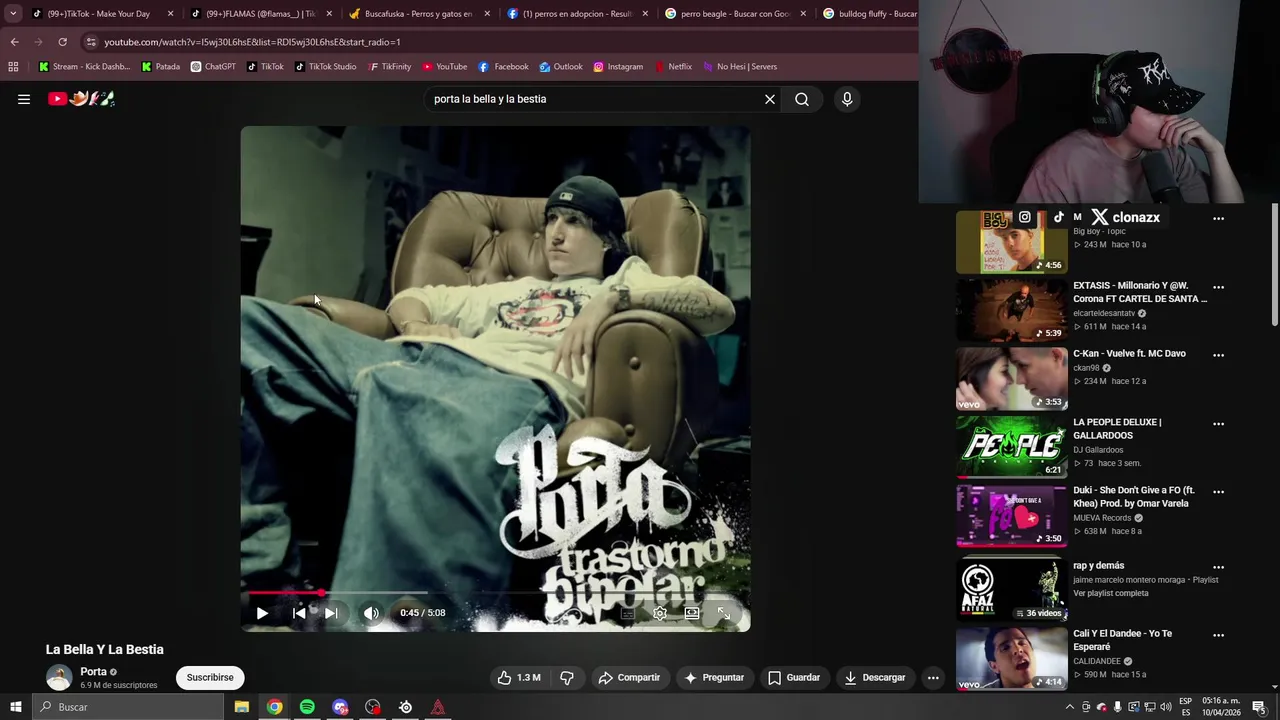
Task: Open the Preguntar AI assistant button
Action: point(714,677)
